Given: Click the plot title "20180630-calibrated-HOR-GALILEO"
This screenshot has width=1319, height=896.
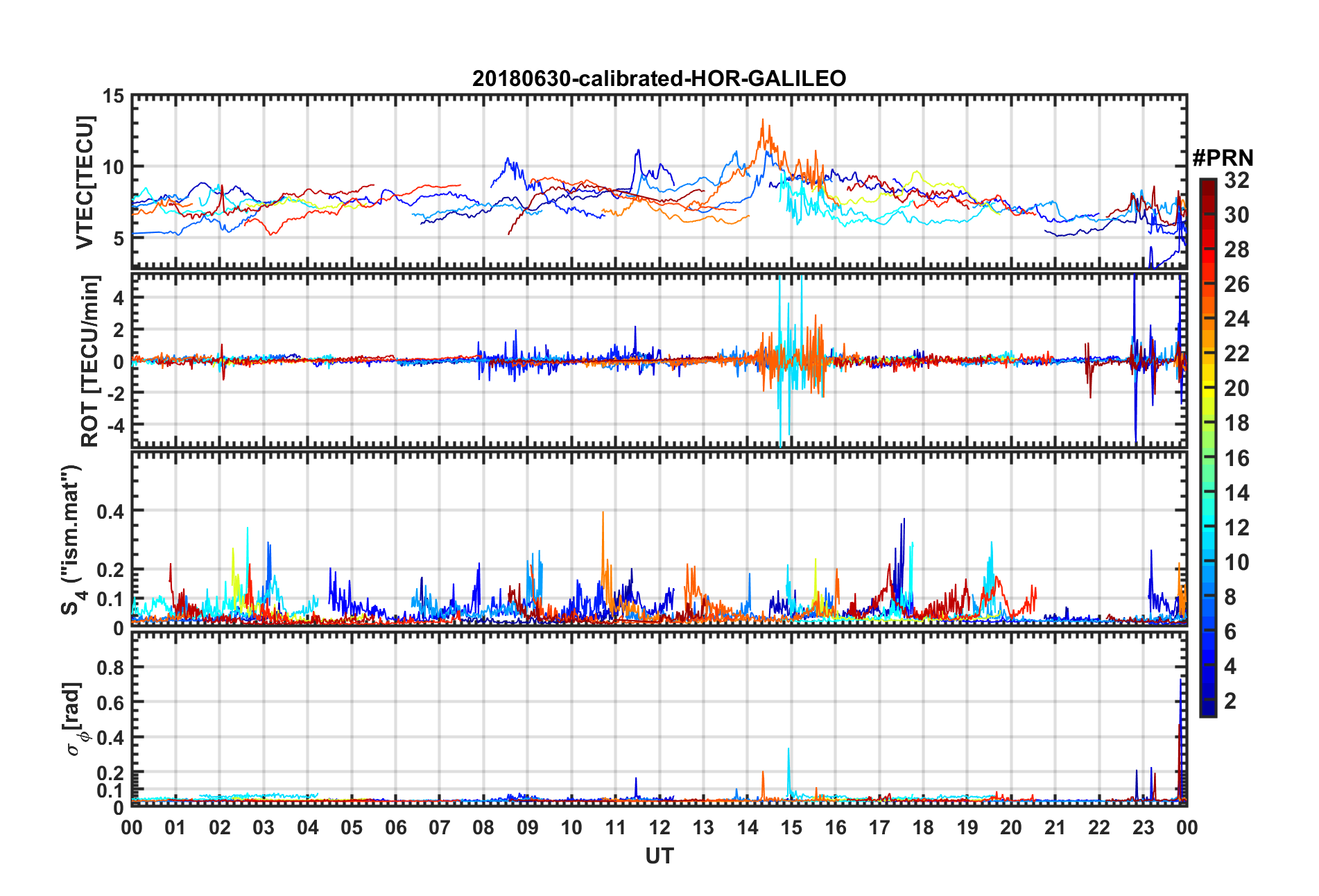Looking at the screenshot, I should (659, 78).
